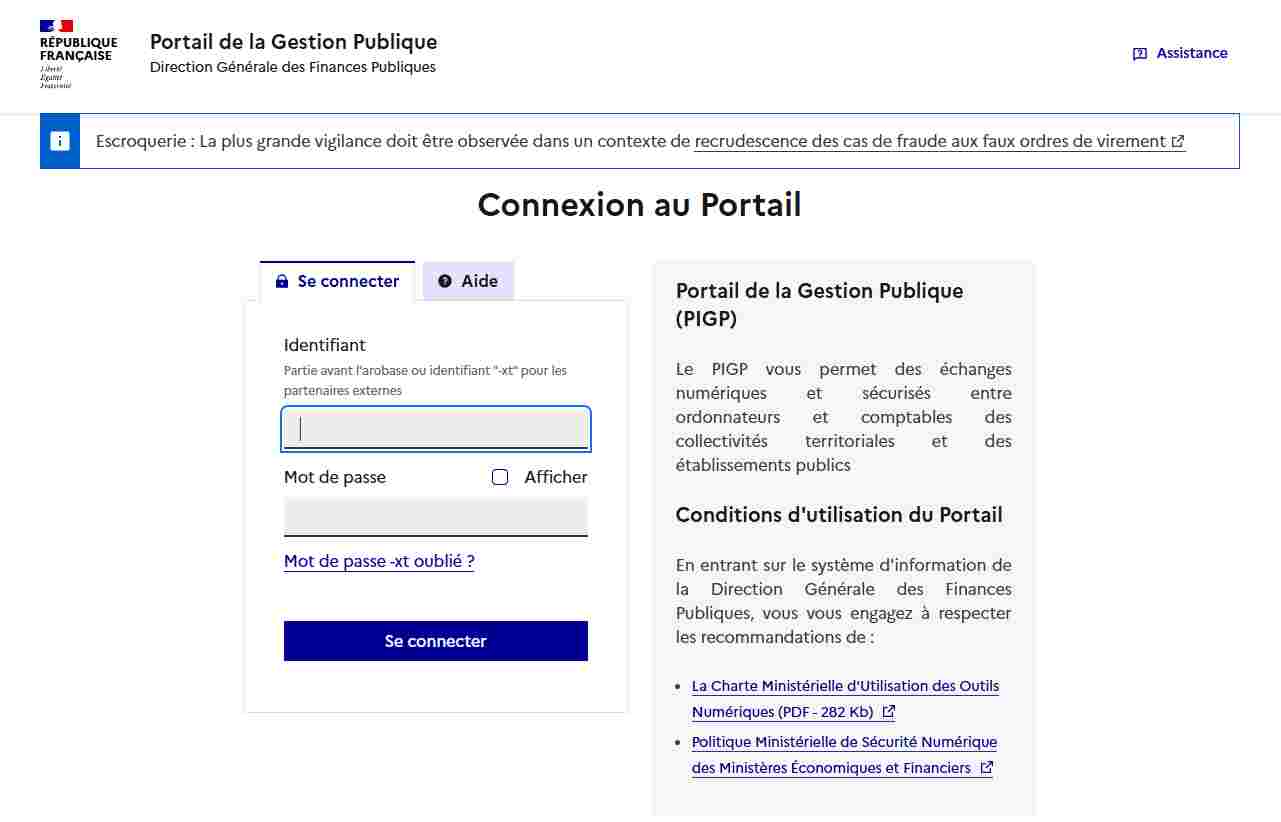Focus the Identifiant input field
The height and width of the screenshot is (822, 1281).
(x=436, y=429)
